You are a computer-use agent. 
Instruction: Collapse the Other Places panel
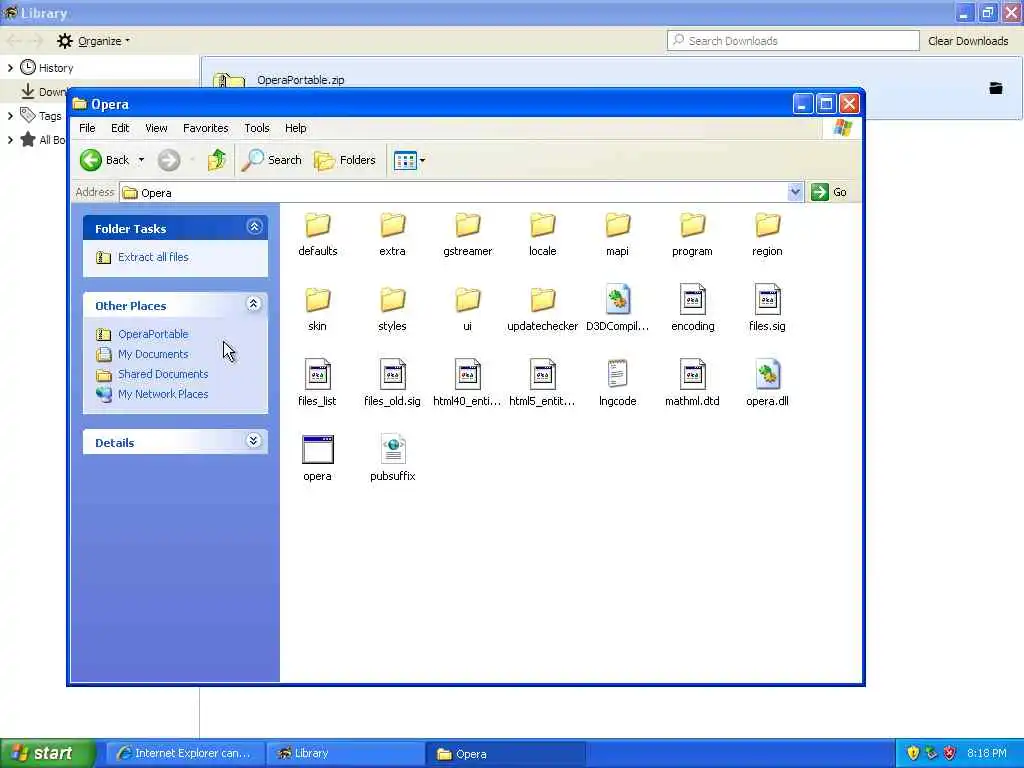click(x=253, y=304)
